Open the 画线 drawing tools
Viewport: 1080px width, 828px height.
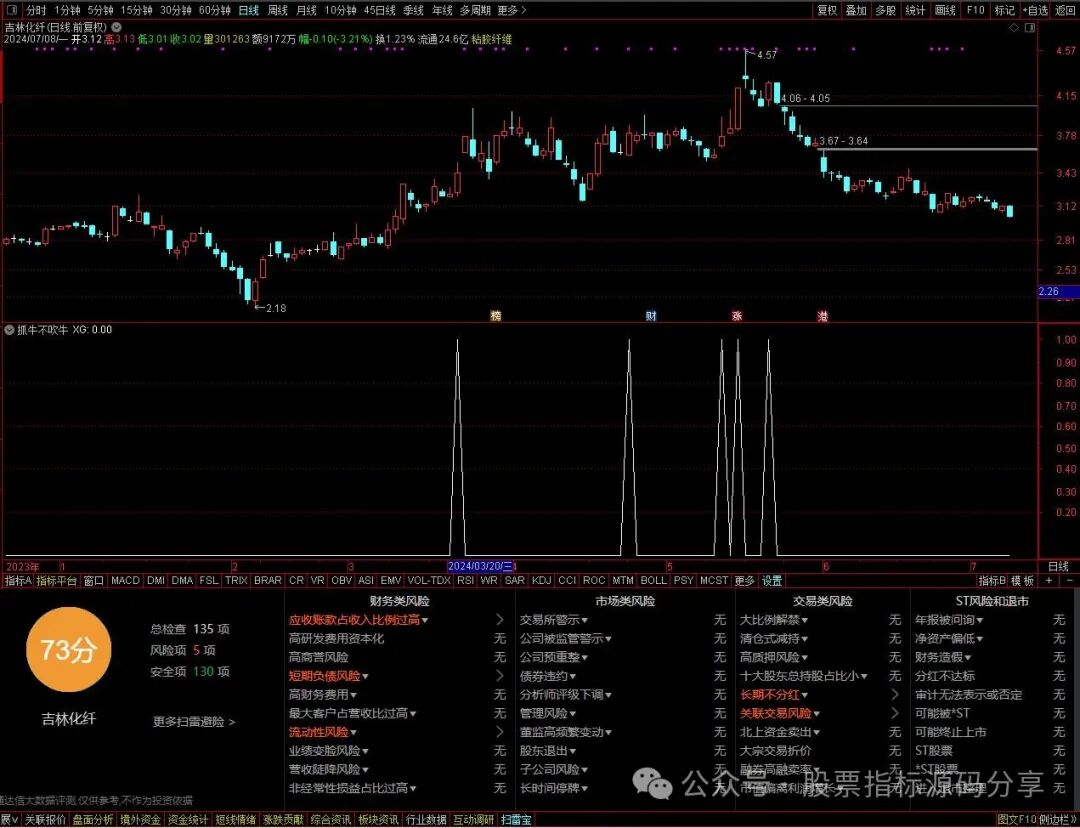(945, 10)
